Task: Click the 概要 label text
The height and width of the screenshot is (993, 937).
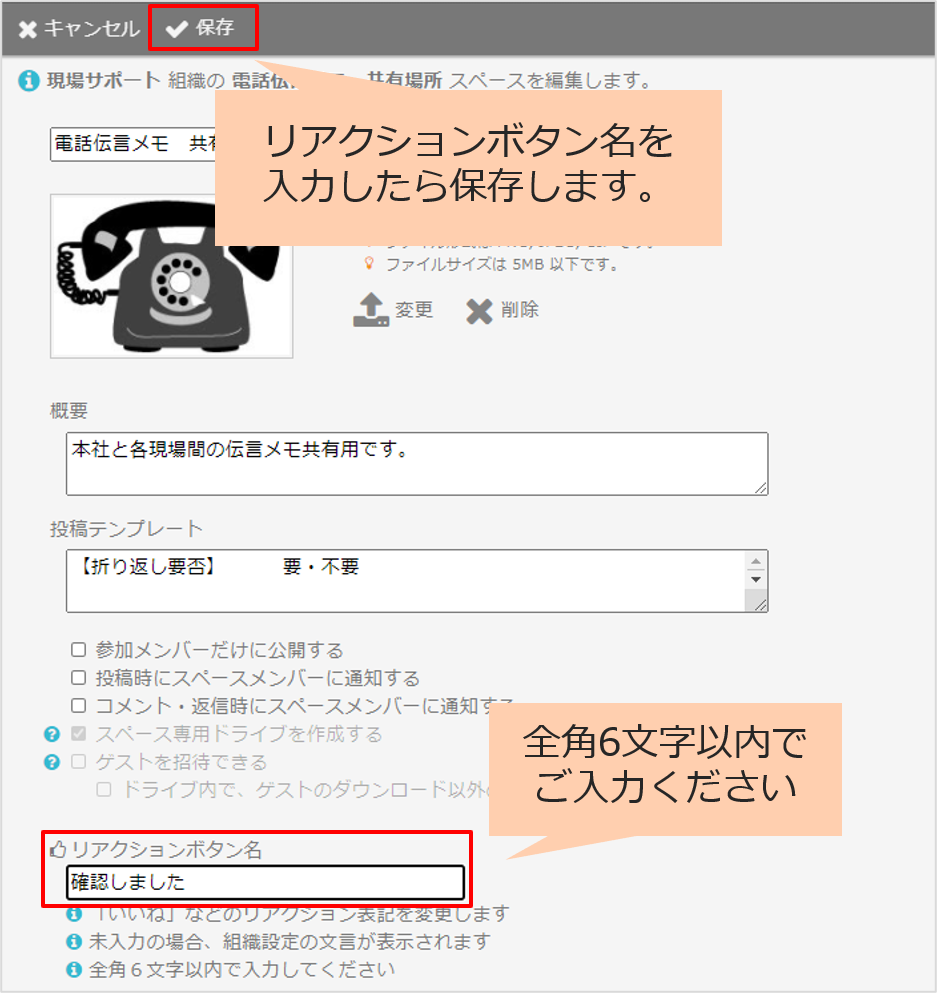Action: pyautogui.click(x=69, y=411)
